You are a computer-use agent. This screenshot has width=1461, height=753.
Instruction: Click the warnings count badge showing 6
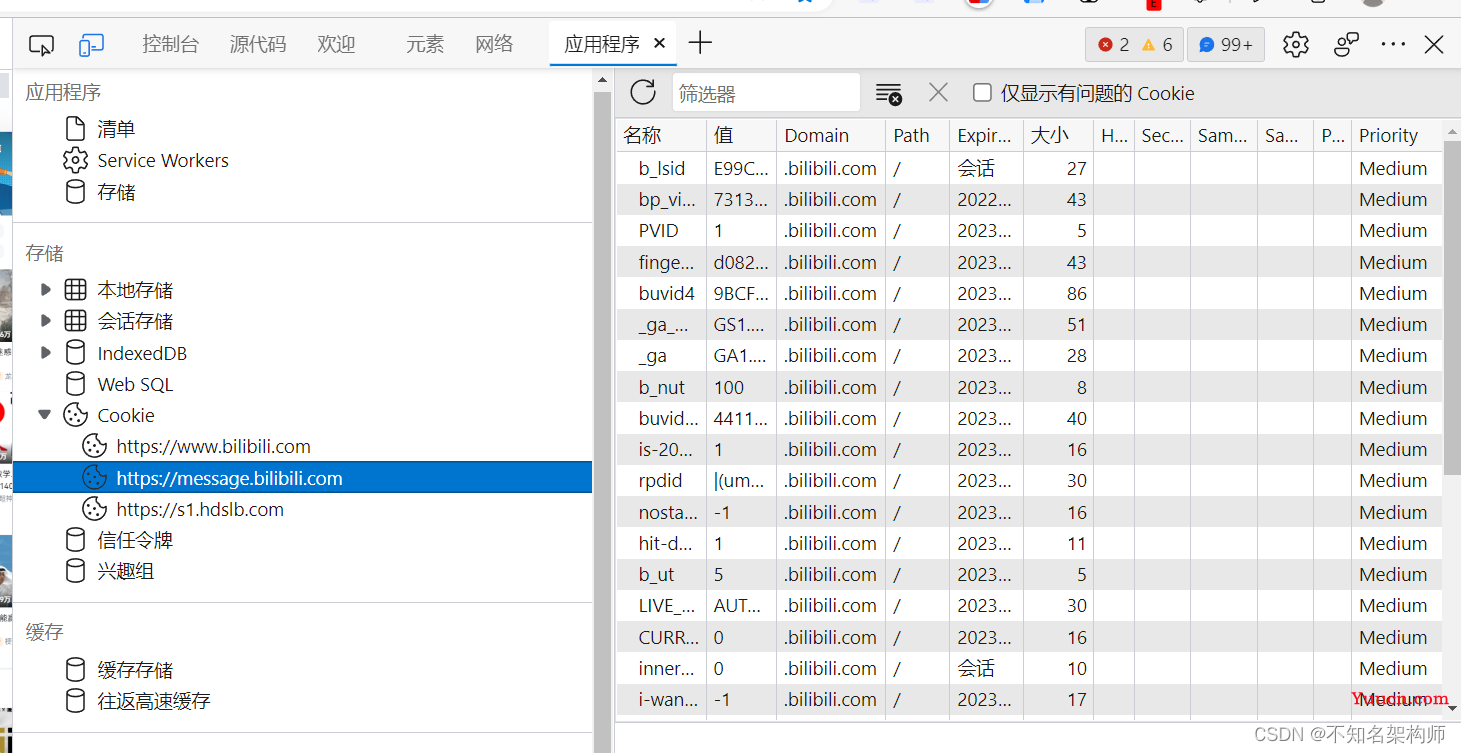pos(1157,44)
